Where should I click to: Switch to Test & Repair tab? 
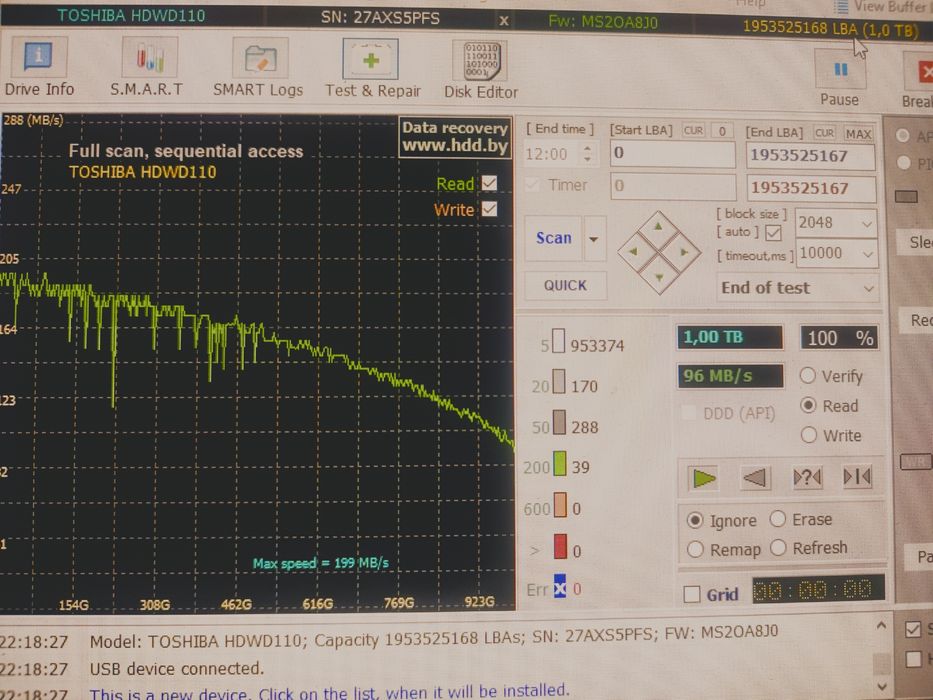click(x=372, y=68)
